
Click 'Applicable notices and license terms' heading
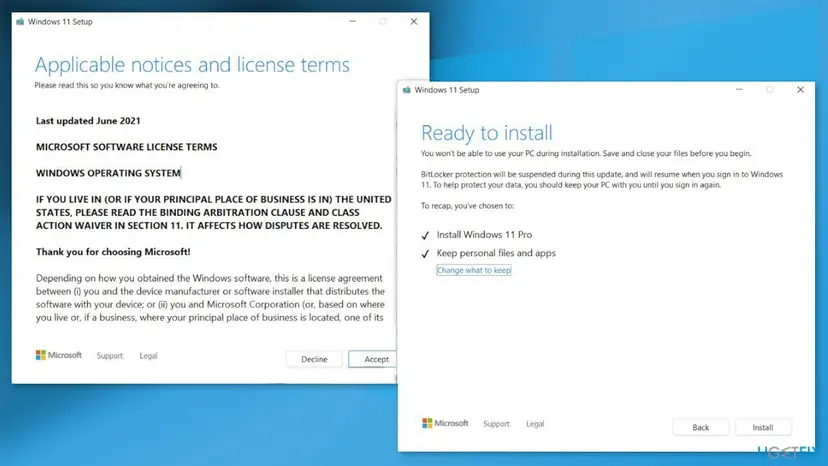[x=192, y=64]
